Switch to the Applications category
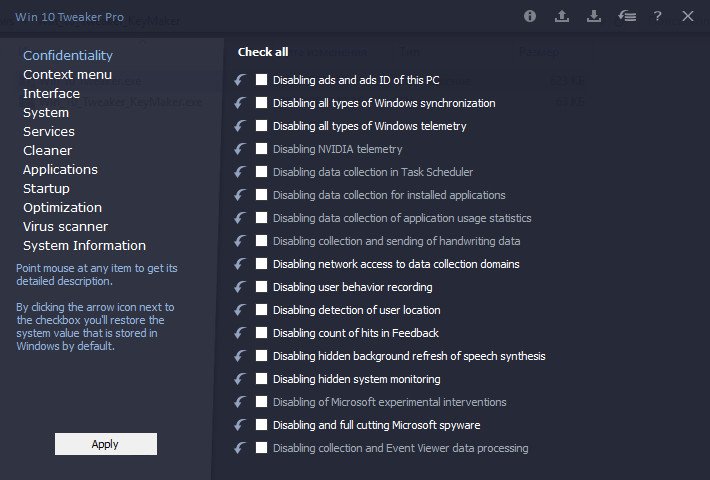The image size is (710, 480). coord(60,169)
